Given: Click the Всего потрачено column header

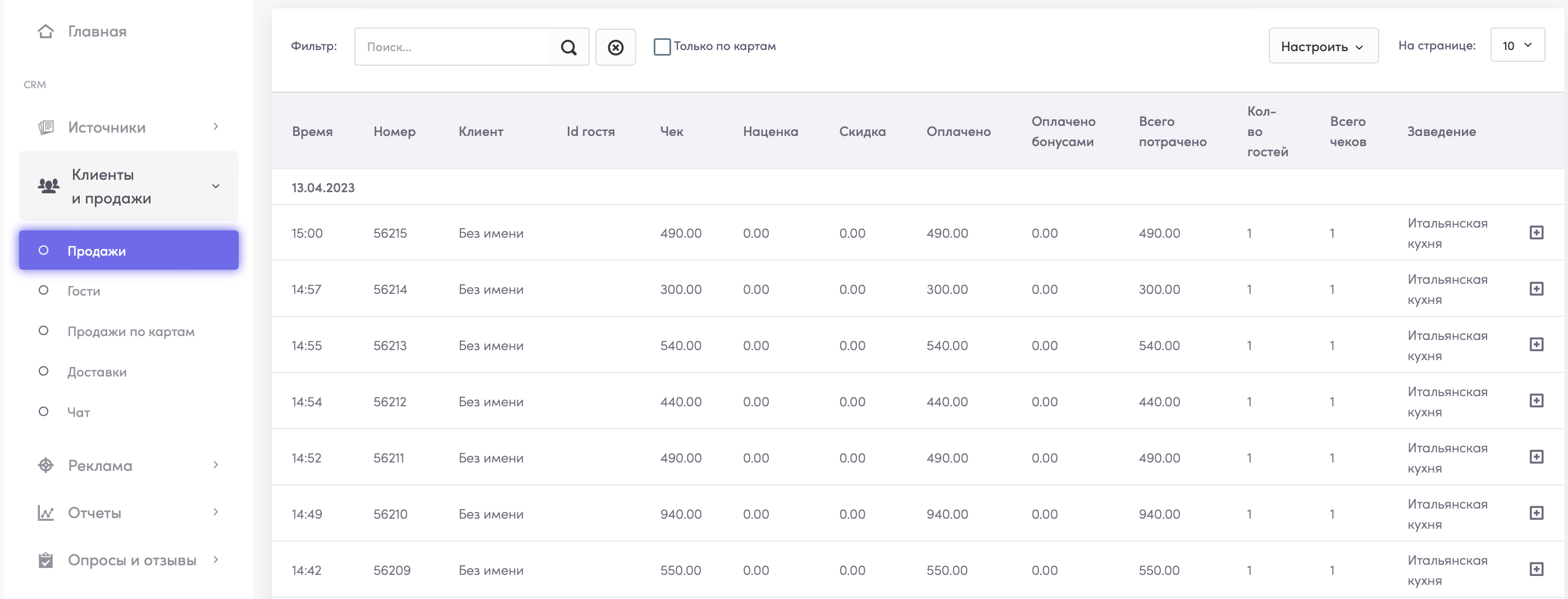Looking at the screenshot, I should pyautogui.click(x=1172, y=131).
